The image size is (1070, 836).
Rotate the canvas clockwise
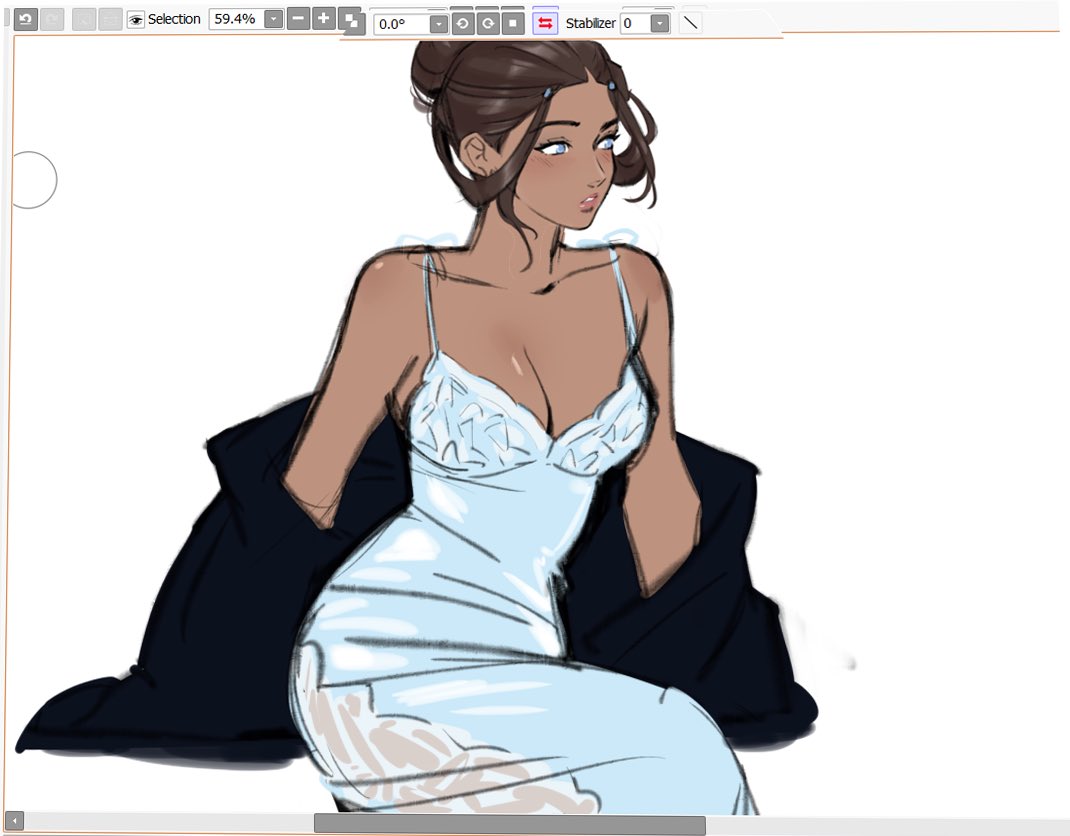click(x=488, y=24)
